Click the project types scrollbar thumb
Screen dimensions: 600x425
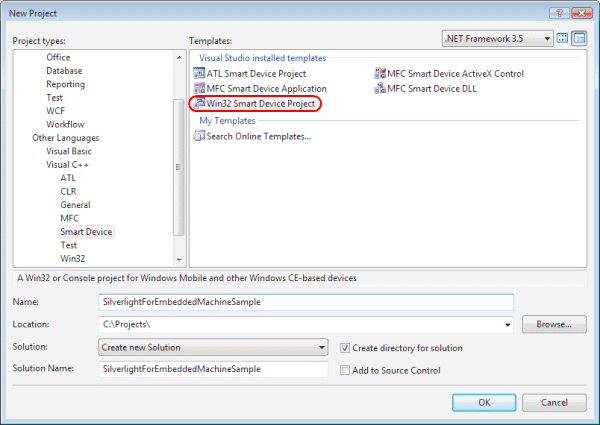179,167
